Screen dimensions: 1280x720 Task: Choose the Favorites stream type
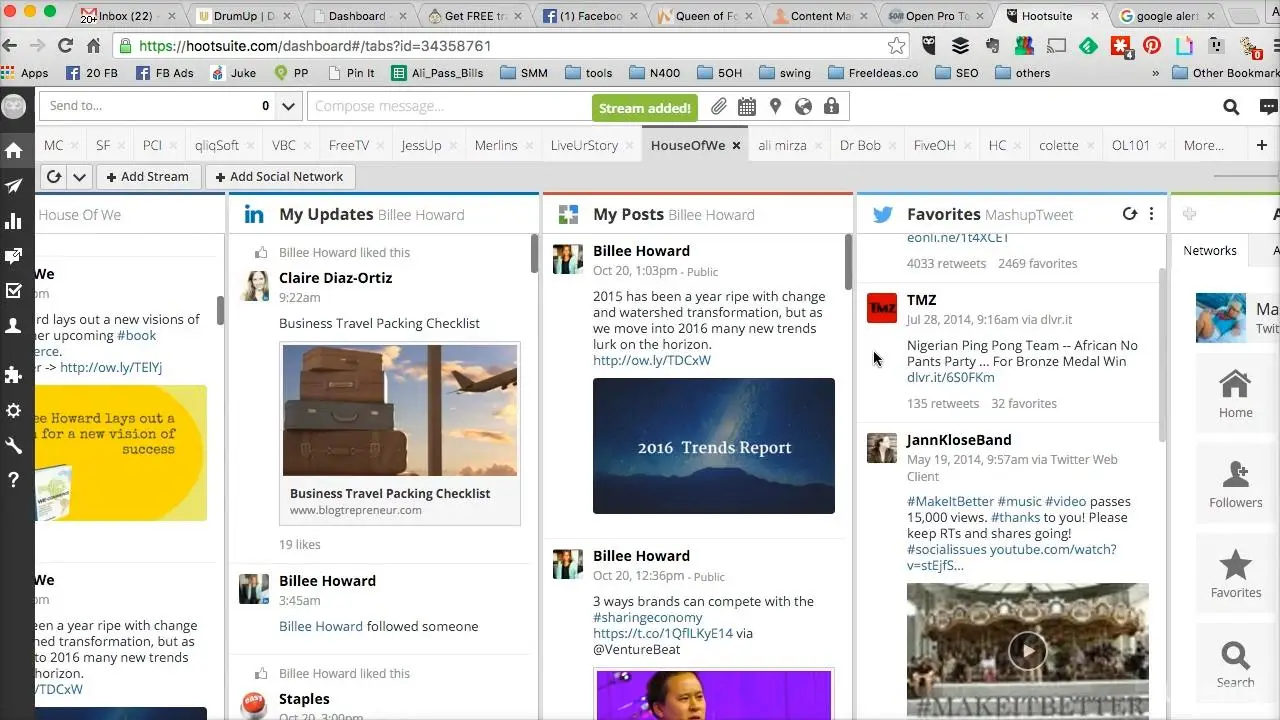[1235, 574]
